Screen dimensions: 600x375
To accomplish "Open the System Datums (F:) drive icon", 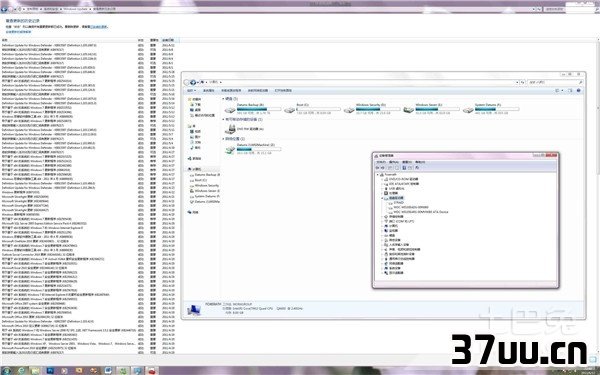I will [x=468, y=110].
